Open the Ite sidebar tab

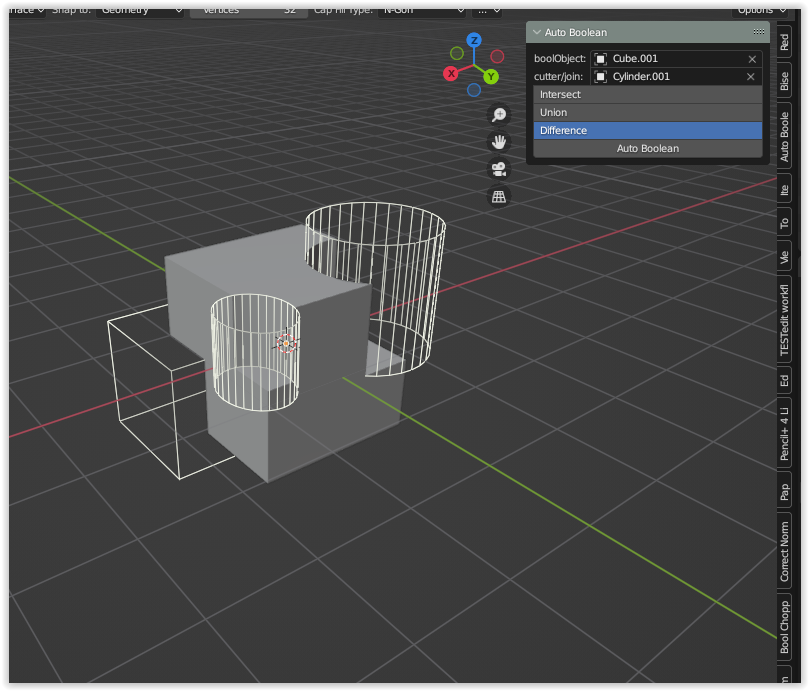[x=784, y=189]
